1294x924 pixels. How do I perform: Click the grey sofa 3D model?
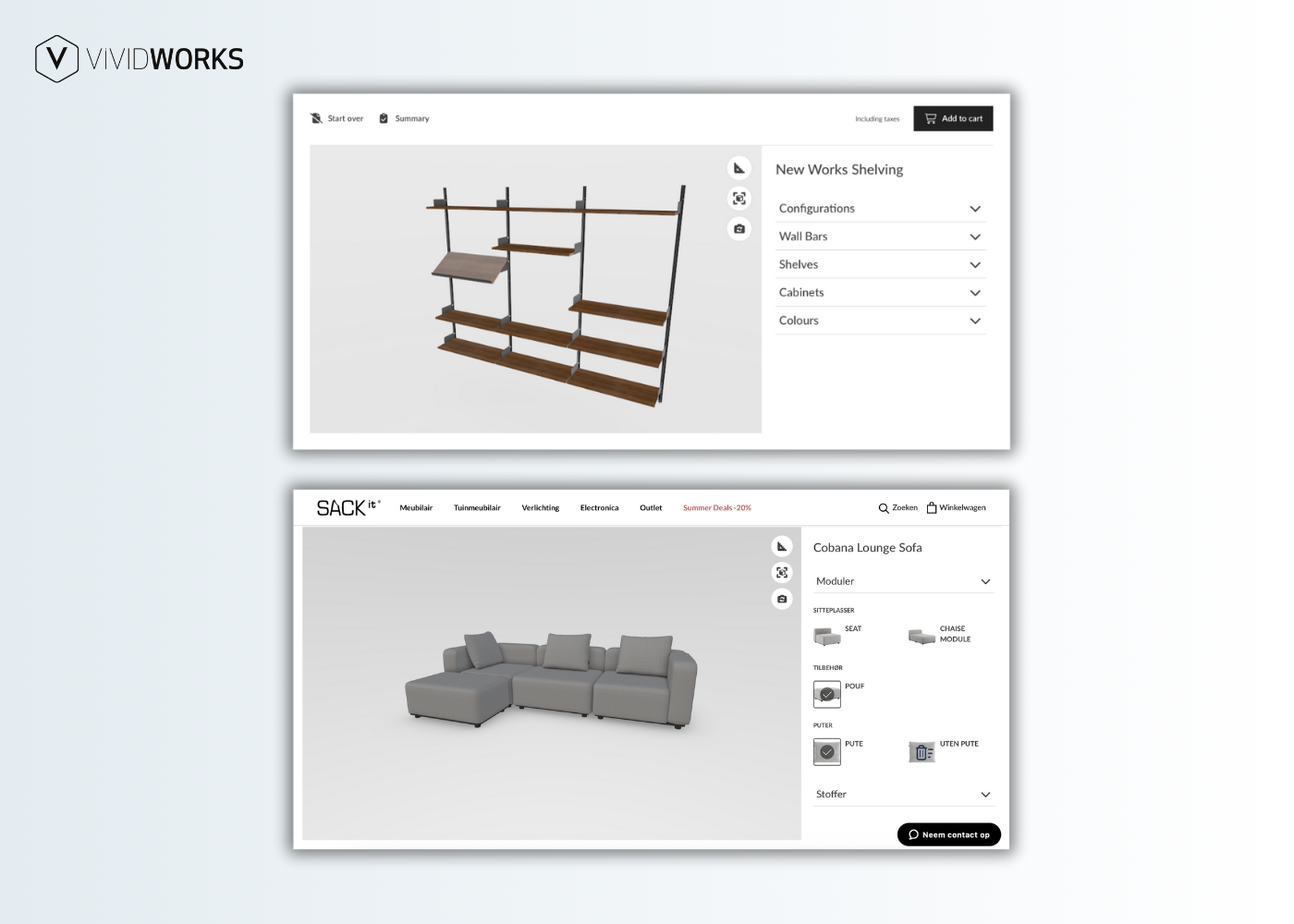coord(551,679)
